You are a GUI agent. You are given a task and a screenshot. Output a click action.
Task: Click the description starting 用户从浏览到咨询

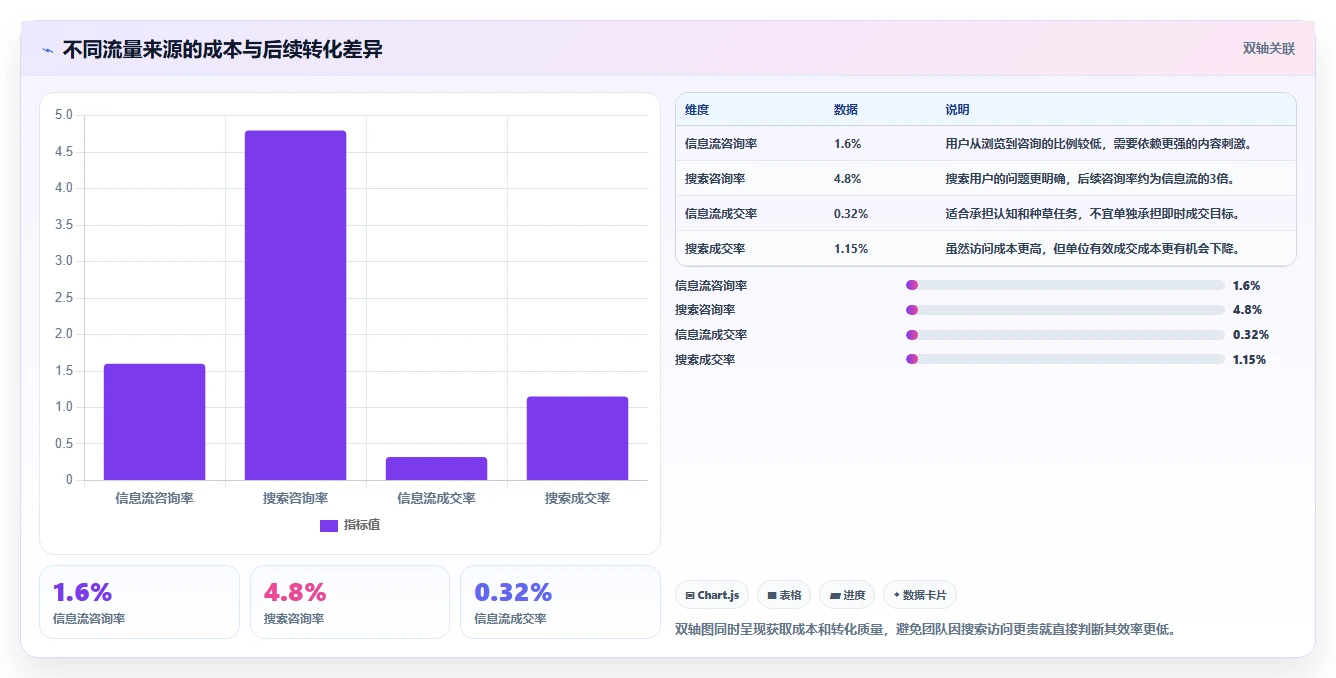coord(1100,144)
